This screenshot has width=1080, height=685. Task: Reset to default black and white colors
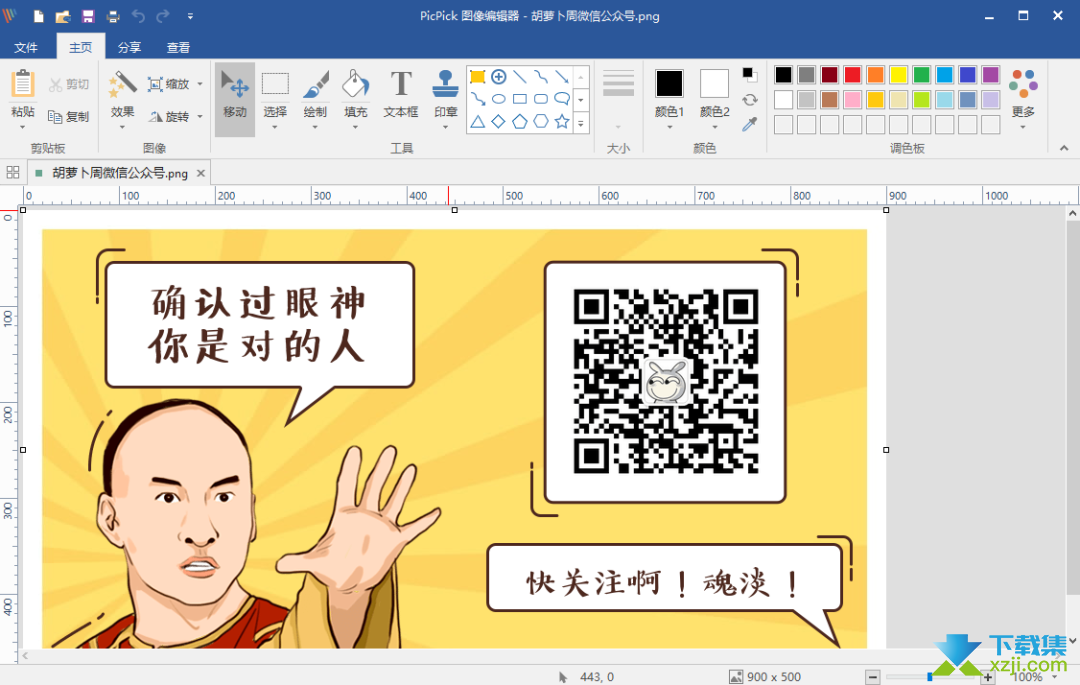point(749,74)
